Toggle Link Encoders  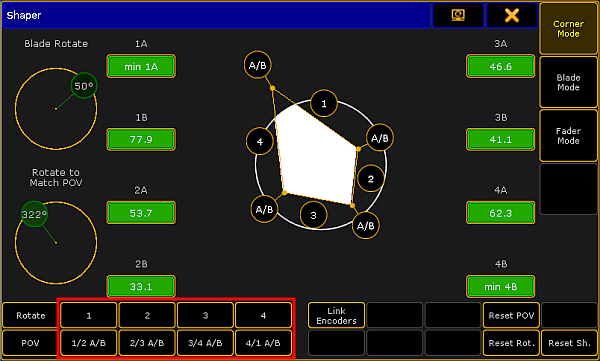(x=336, y=315)
